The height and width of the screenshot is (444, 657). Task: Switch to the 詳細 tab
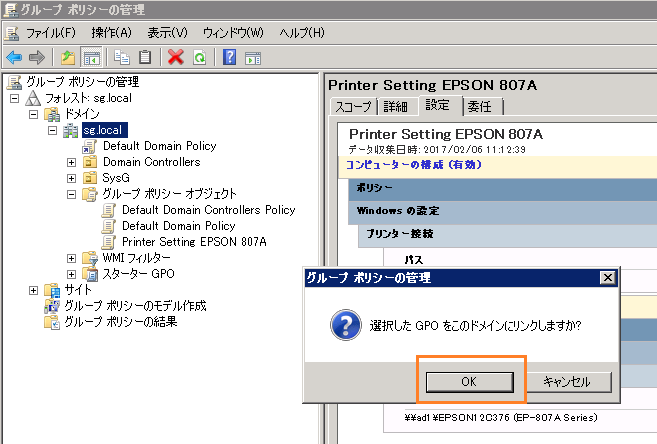[396, 106]
